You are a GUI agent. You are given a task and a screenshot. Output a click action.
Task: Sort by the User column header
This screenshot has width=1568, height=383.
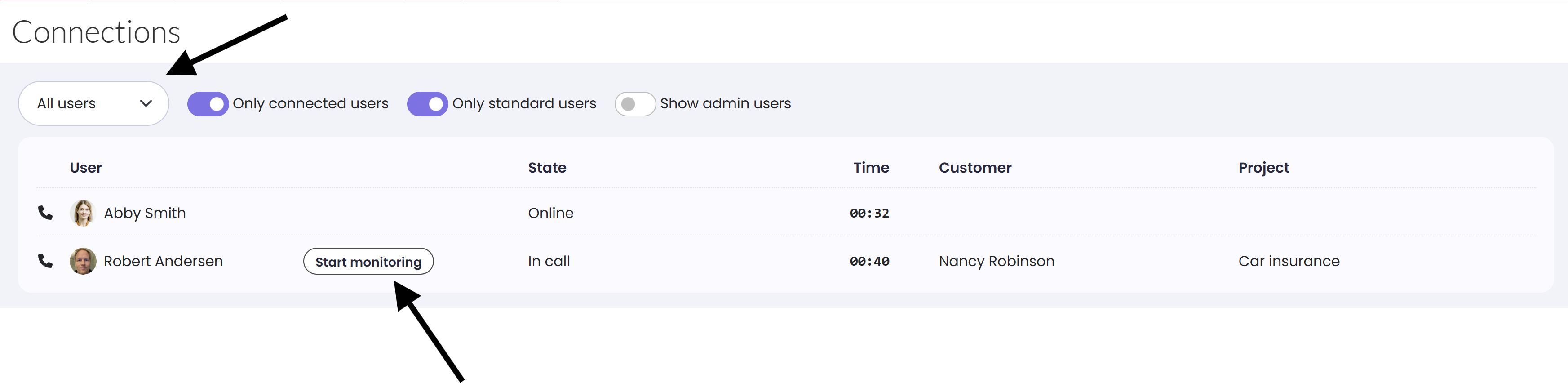(85, 167)
